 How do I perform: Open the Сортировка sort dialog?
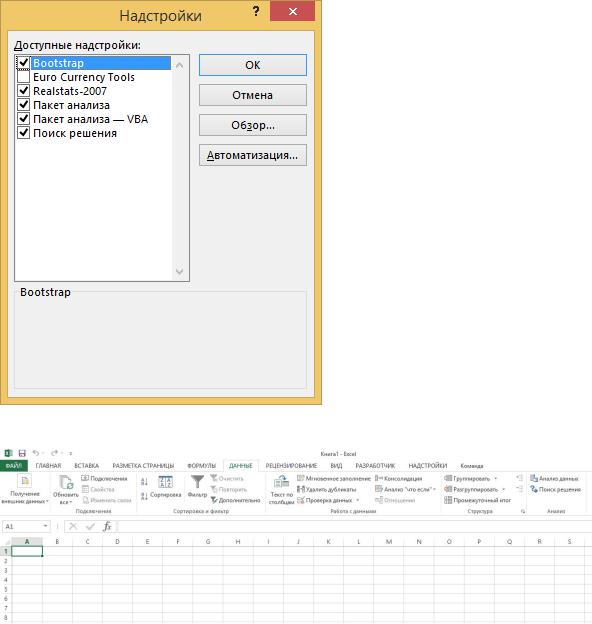click(166, 487)
